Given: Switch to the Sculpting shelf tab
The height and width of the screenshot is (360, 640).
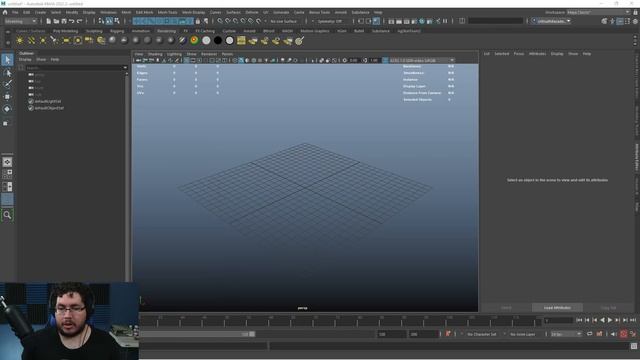Looking at the screenshot, I should tap(94, 31).
